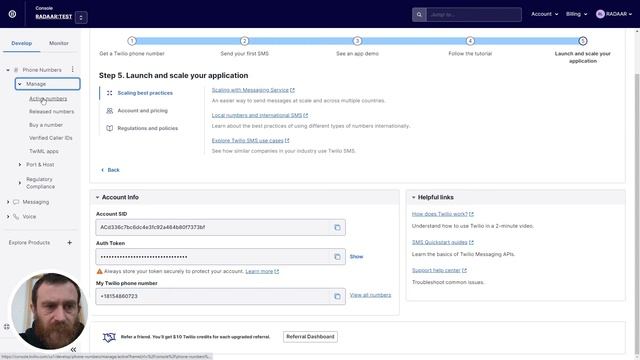Click the Messaging chat bubble icon
The image size is (640, 360).
(x=16, y=202)
